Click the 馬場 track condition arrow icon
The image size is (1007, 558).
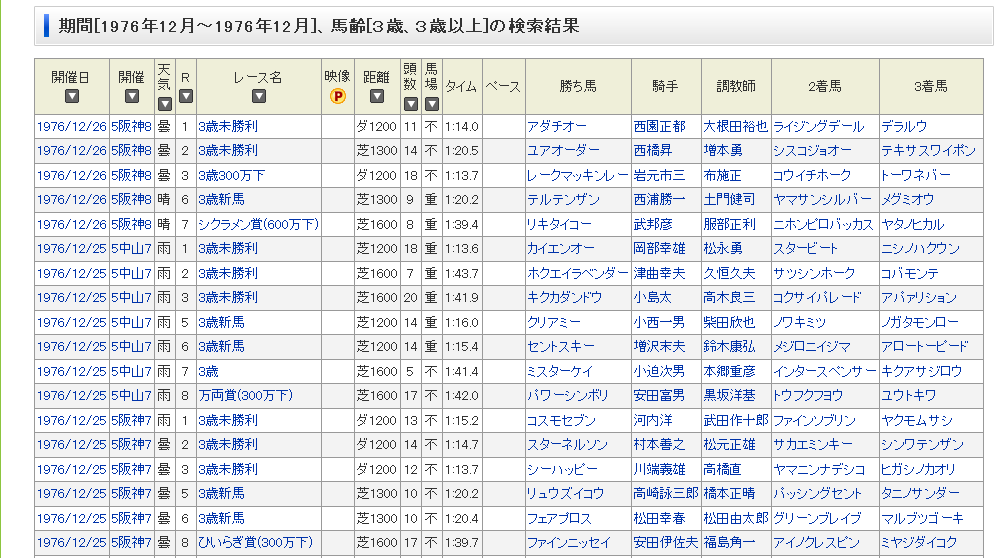point(431,103)
